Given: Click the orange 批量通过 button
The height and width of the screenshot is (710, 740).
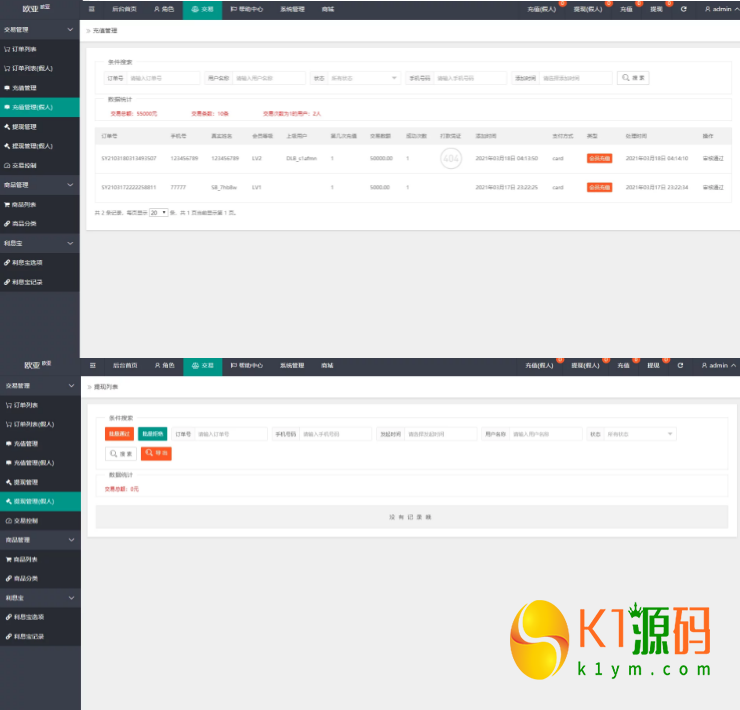Looking at the screenshot, I should click(x=119, y=434).
